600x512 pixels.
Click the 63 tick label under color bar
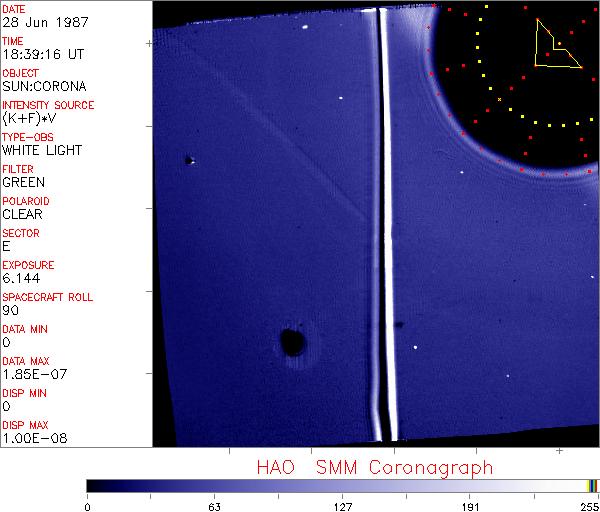point(214,505)
